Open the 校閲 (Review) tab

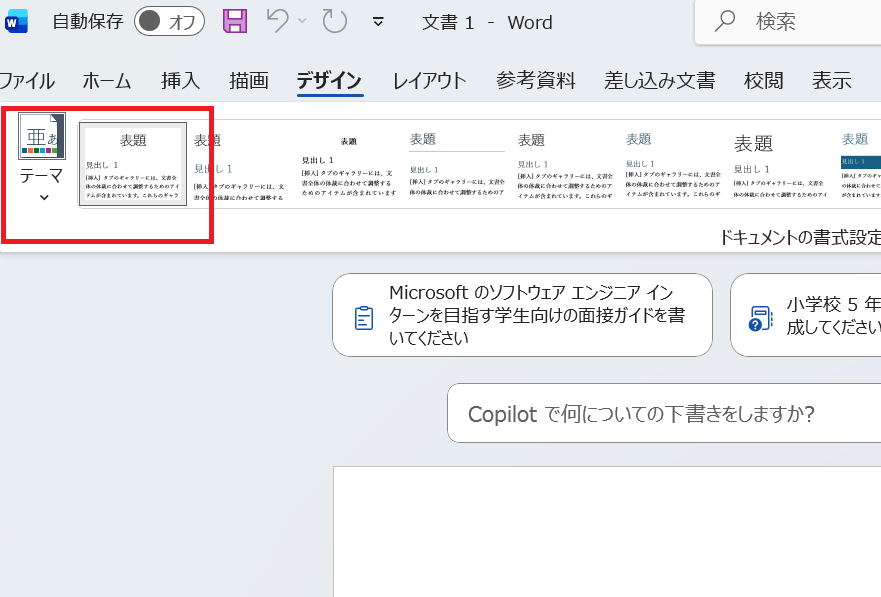tap(764, 81)
